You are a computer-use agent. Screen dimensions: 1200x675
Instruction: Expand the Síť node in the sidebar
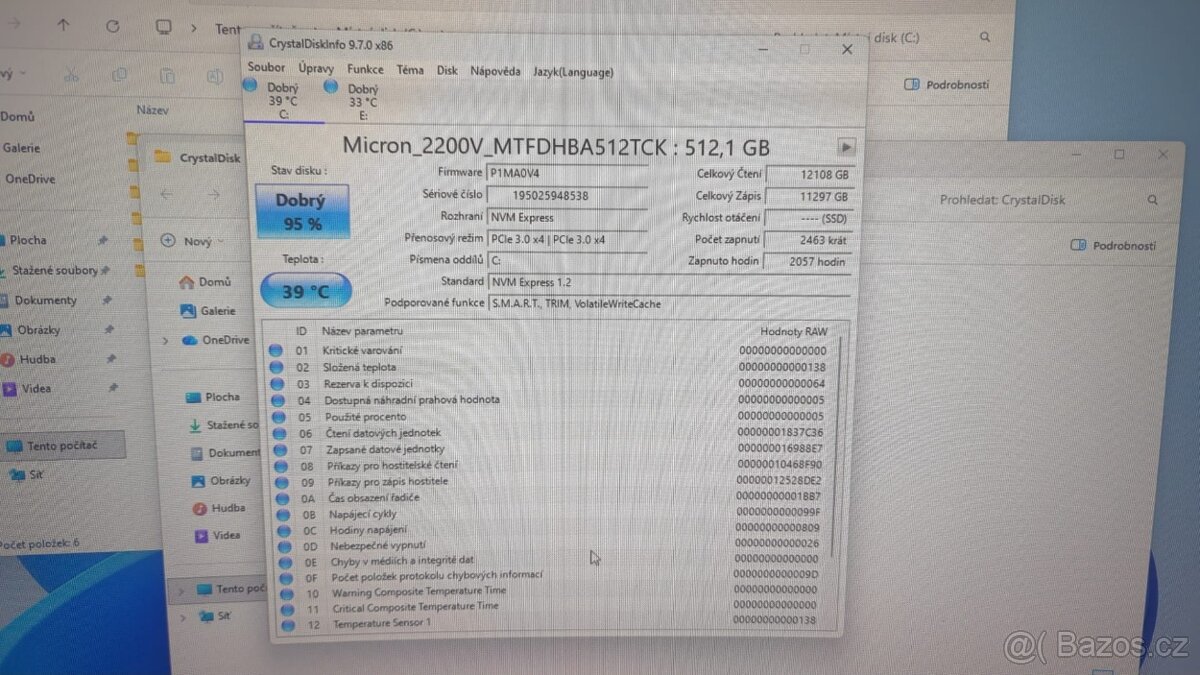(x=181, y=617)
